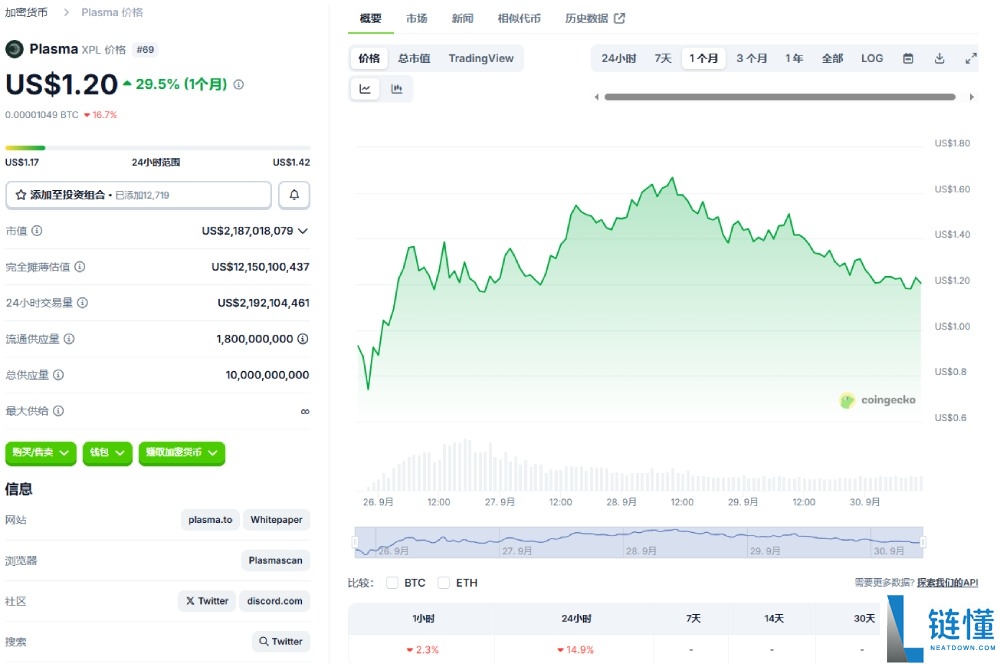
Task: Set chart range to 1 month
Action: [x=703, y=58]
